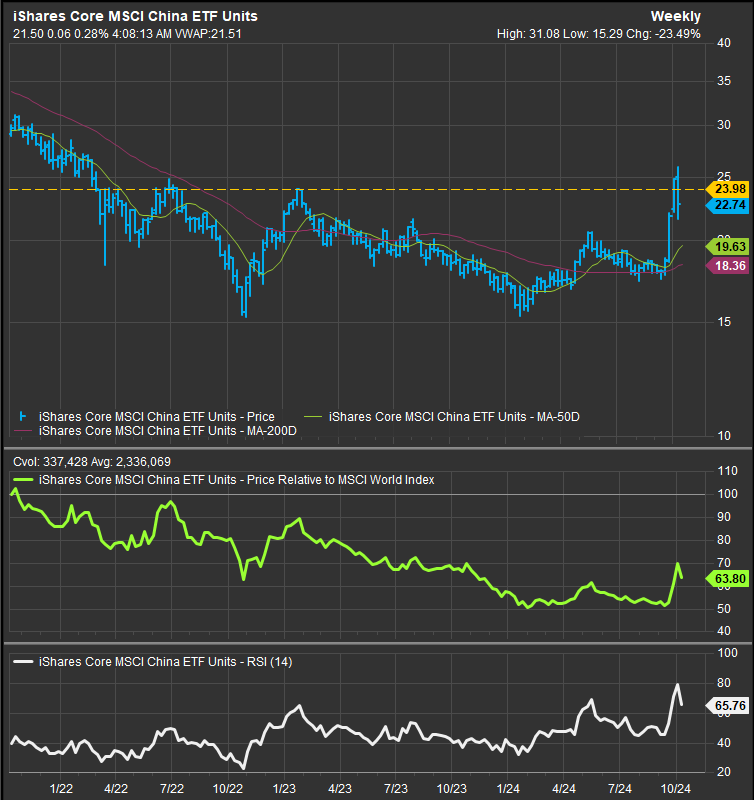Click the 1/24 date label on the x-axis
The width and height of the screenshot is (754, 800).
tap(508, 788)
